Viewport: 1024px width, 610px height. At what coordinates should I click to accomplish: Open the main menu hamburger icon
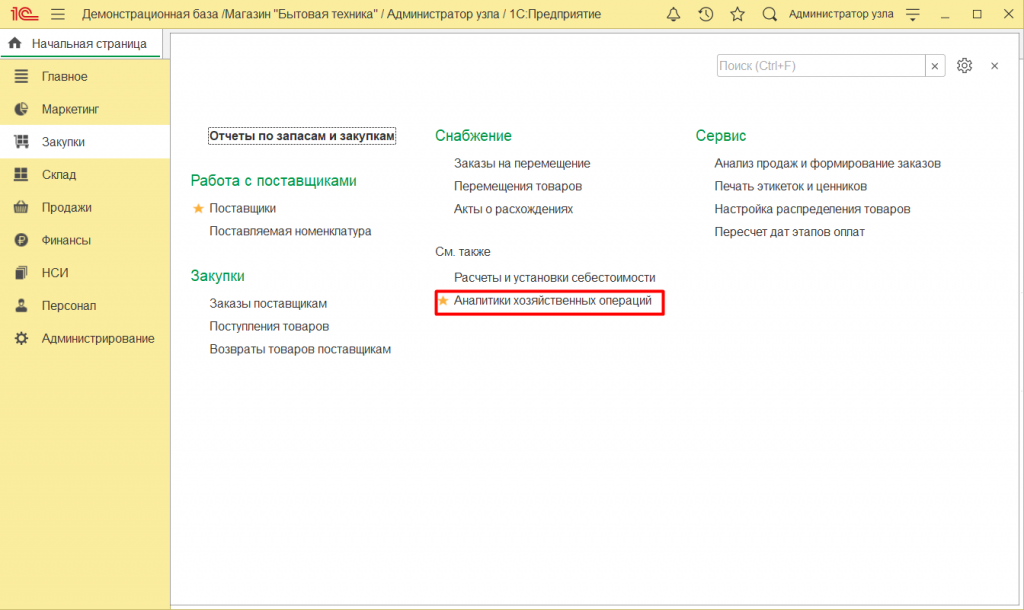58,14
